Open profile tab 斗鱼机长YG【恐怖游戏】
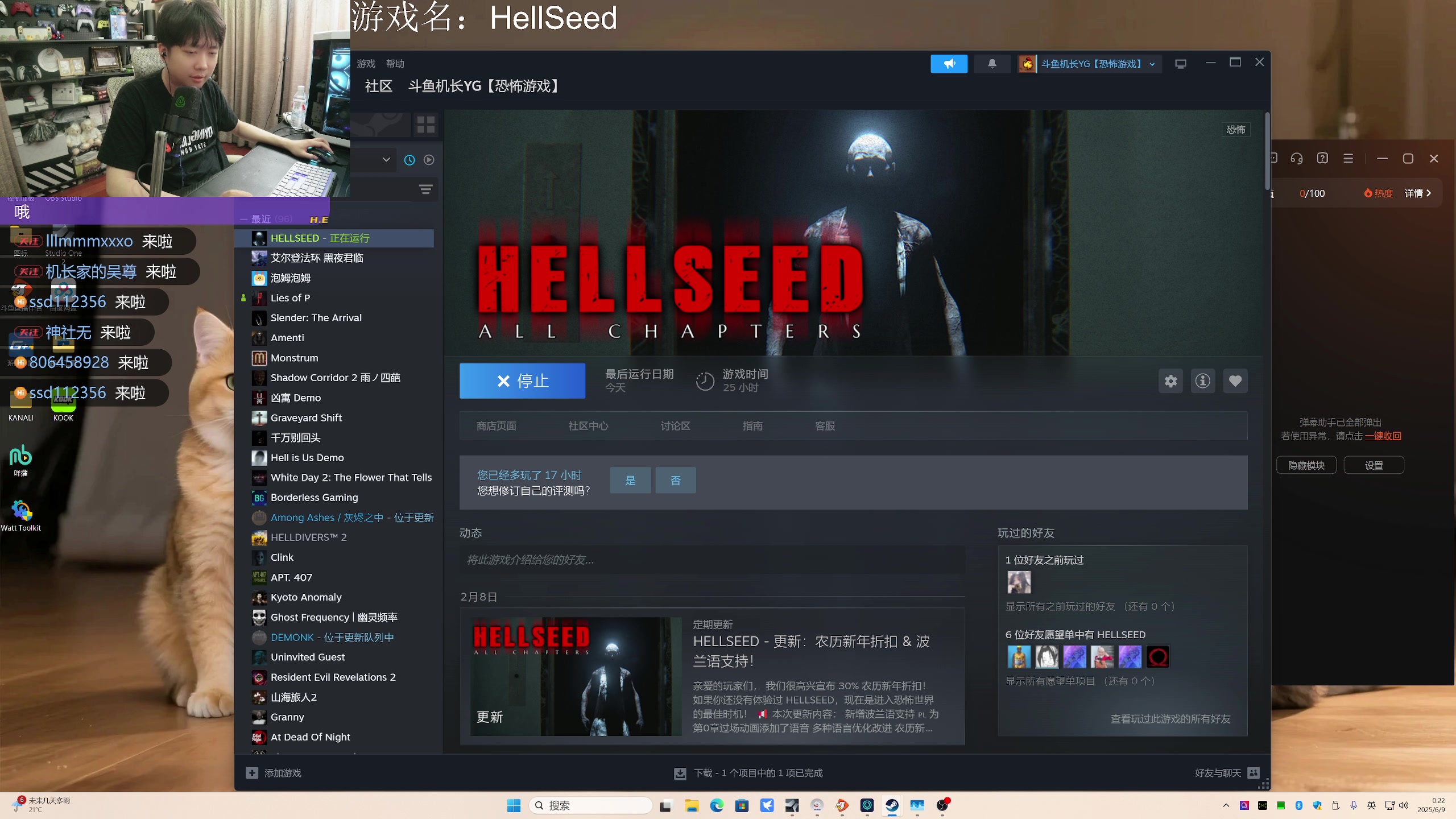Viewport: 1456px width, 819px height. click(485, 86)
